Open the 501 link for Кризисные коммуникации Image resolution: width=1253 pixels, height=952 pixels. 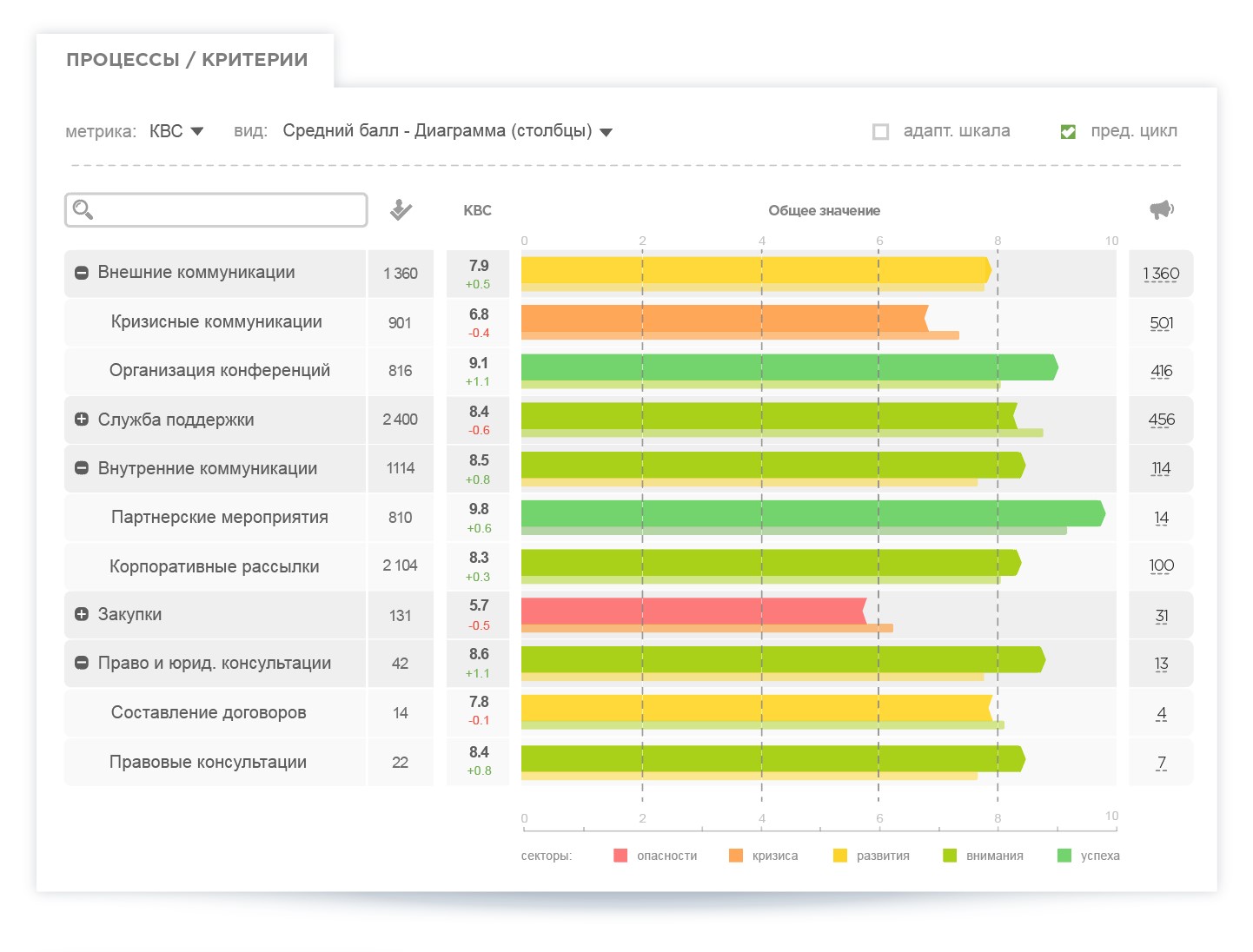pos(1161,323)
